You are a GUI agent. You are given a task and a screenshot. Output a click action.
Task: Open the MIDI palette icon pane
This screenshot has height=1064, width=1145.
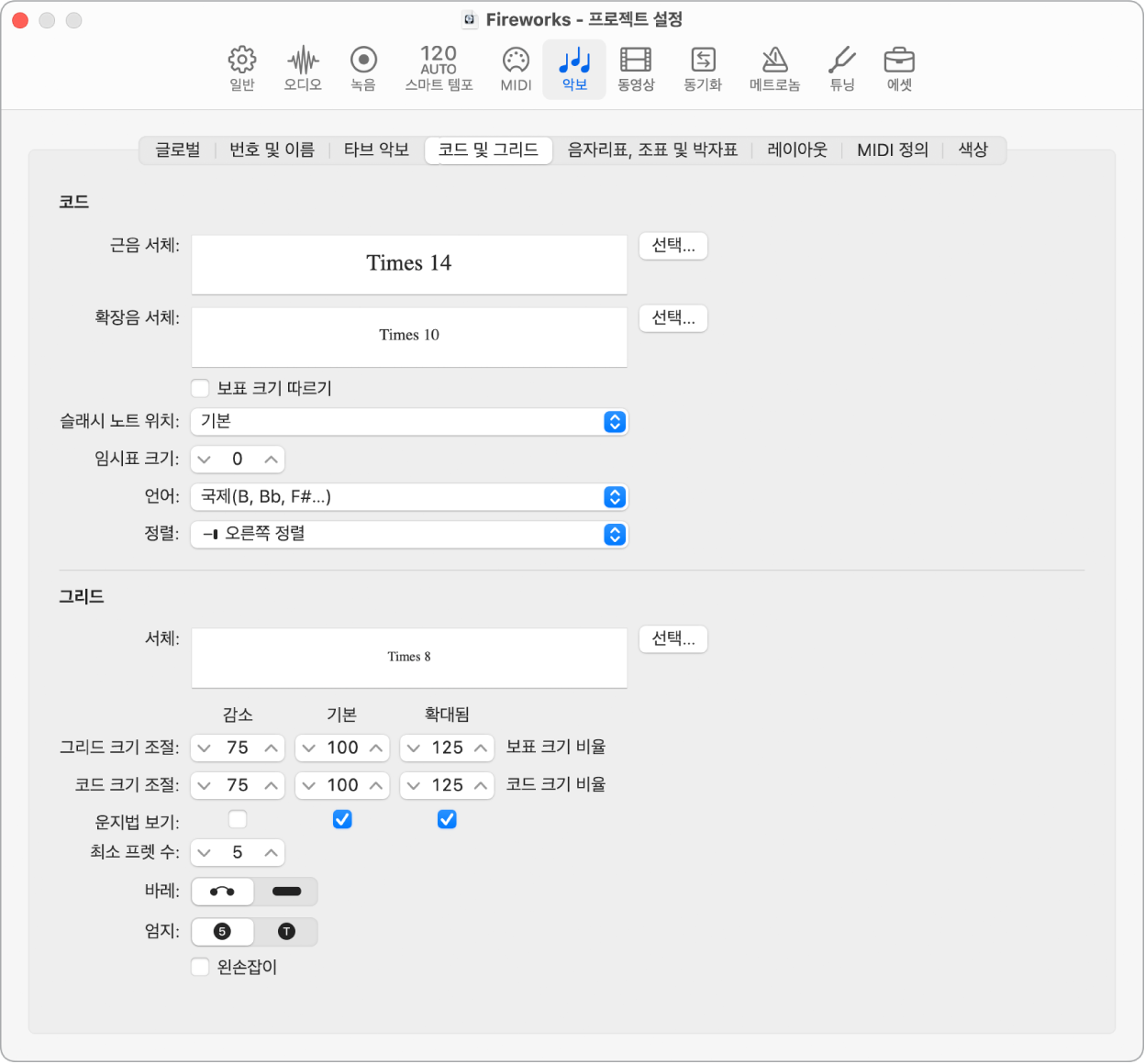pyautogui.click(x=516, y=68)
